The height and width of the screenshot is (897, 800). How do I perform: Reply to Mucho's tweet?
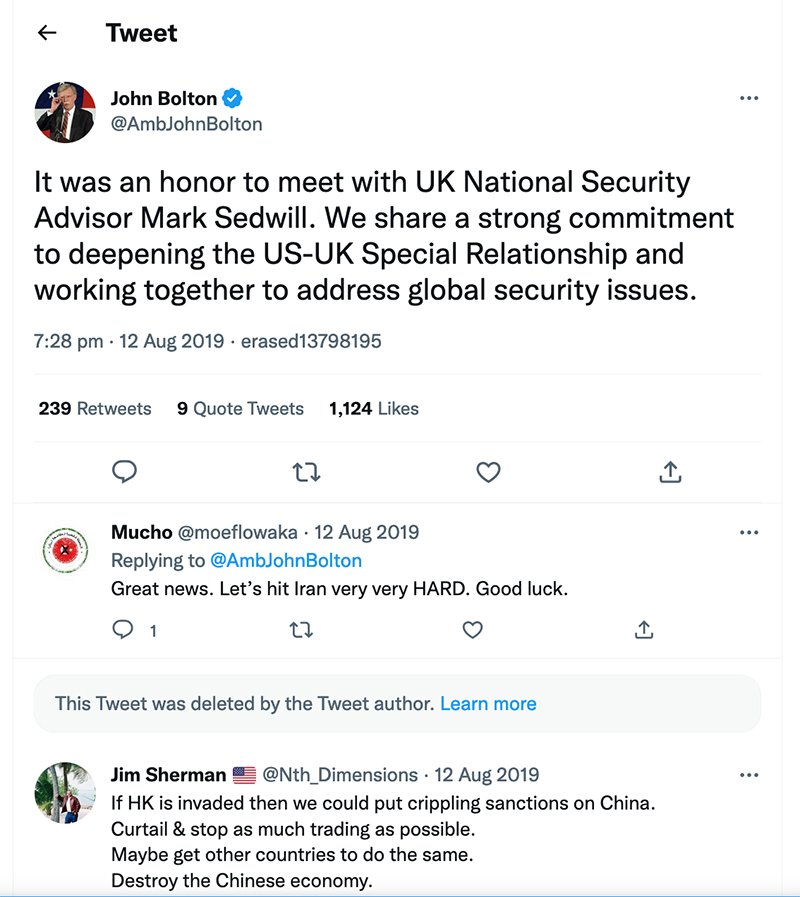pyautogui.click(x=124, y=630)
